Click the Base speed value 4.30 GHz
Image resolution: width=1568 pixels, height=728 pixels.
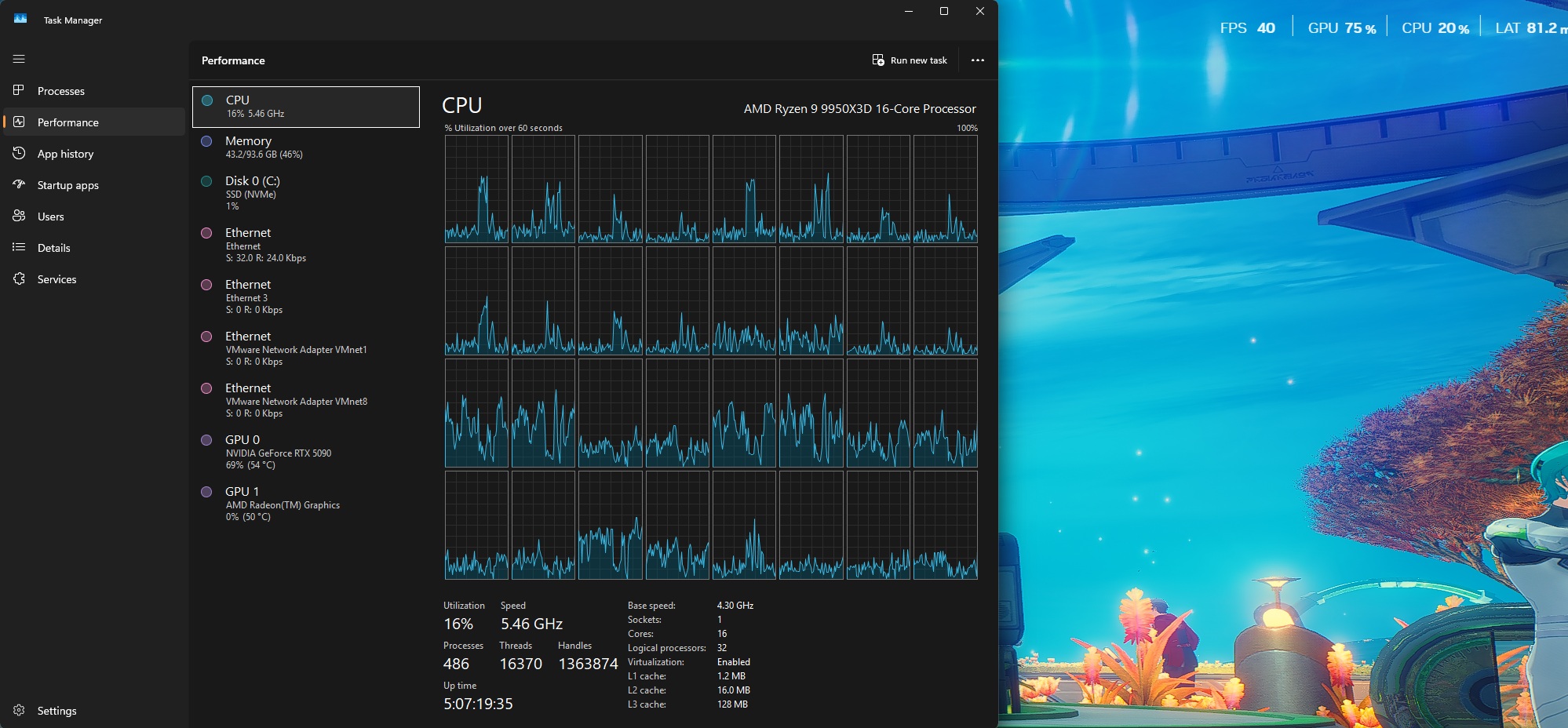pyautogui.click(x=735, y=606)
